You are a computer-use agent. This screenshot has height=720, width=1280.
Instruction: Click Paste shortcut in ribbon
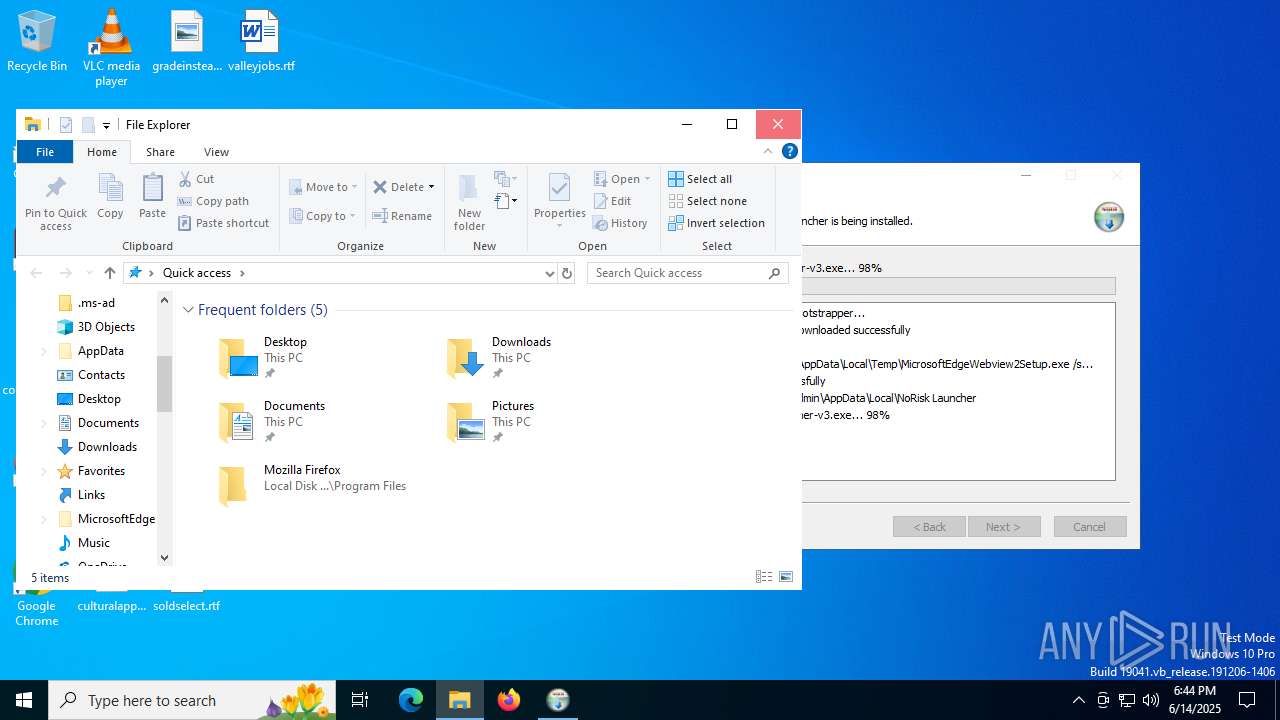click(223, 223)
